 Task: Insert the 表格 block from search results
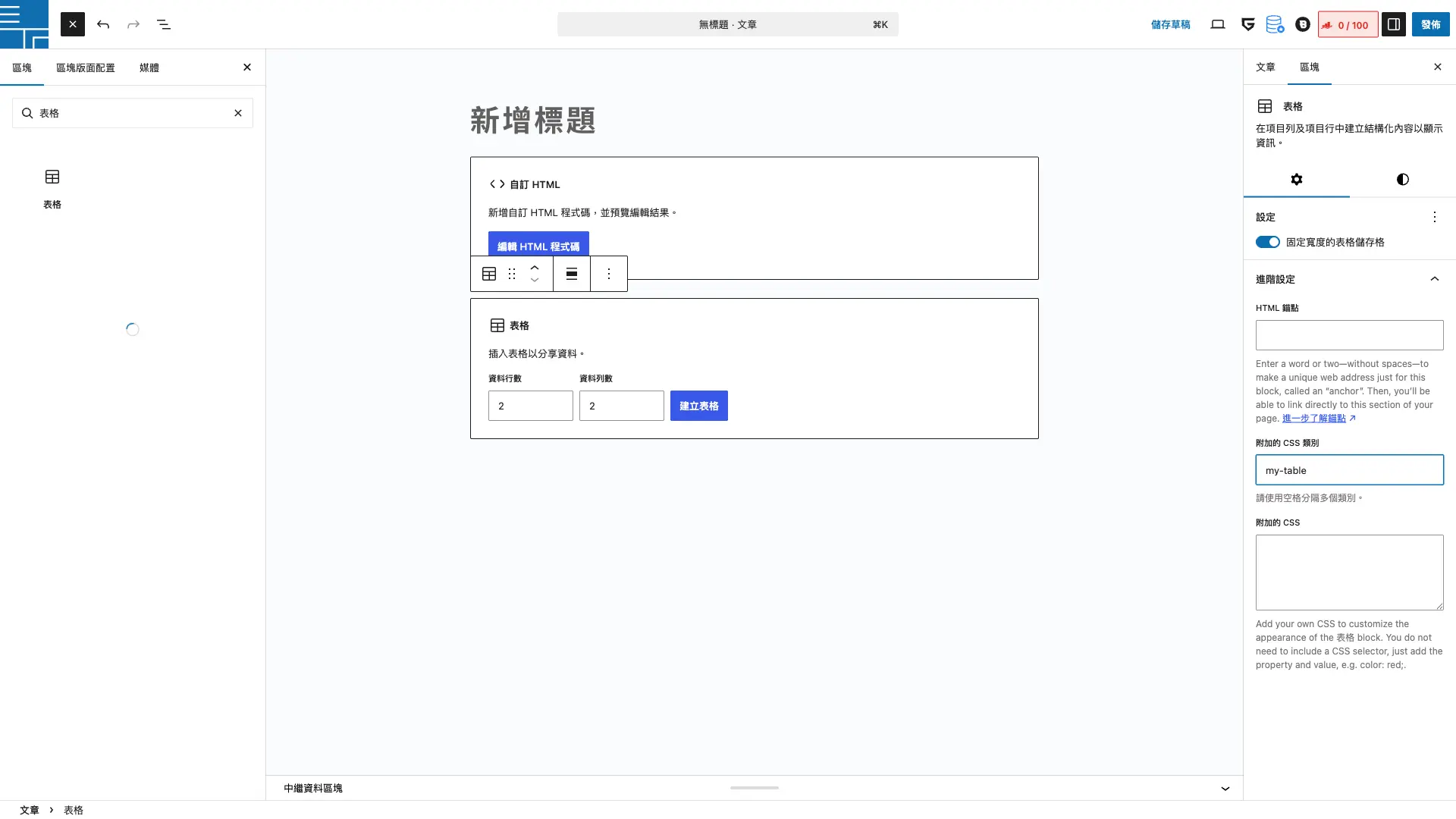tap(52, 189)
